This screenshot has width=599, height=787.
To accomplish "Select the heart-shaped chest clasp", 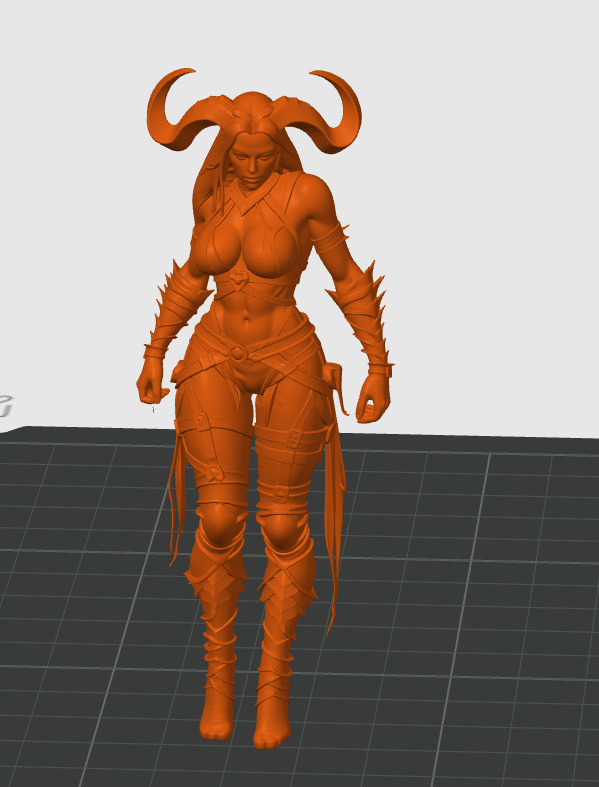I will 239,278.
